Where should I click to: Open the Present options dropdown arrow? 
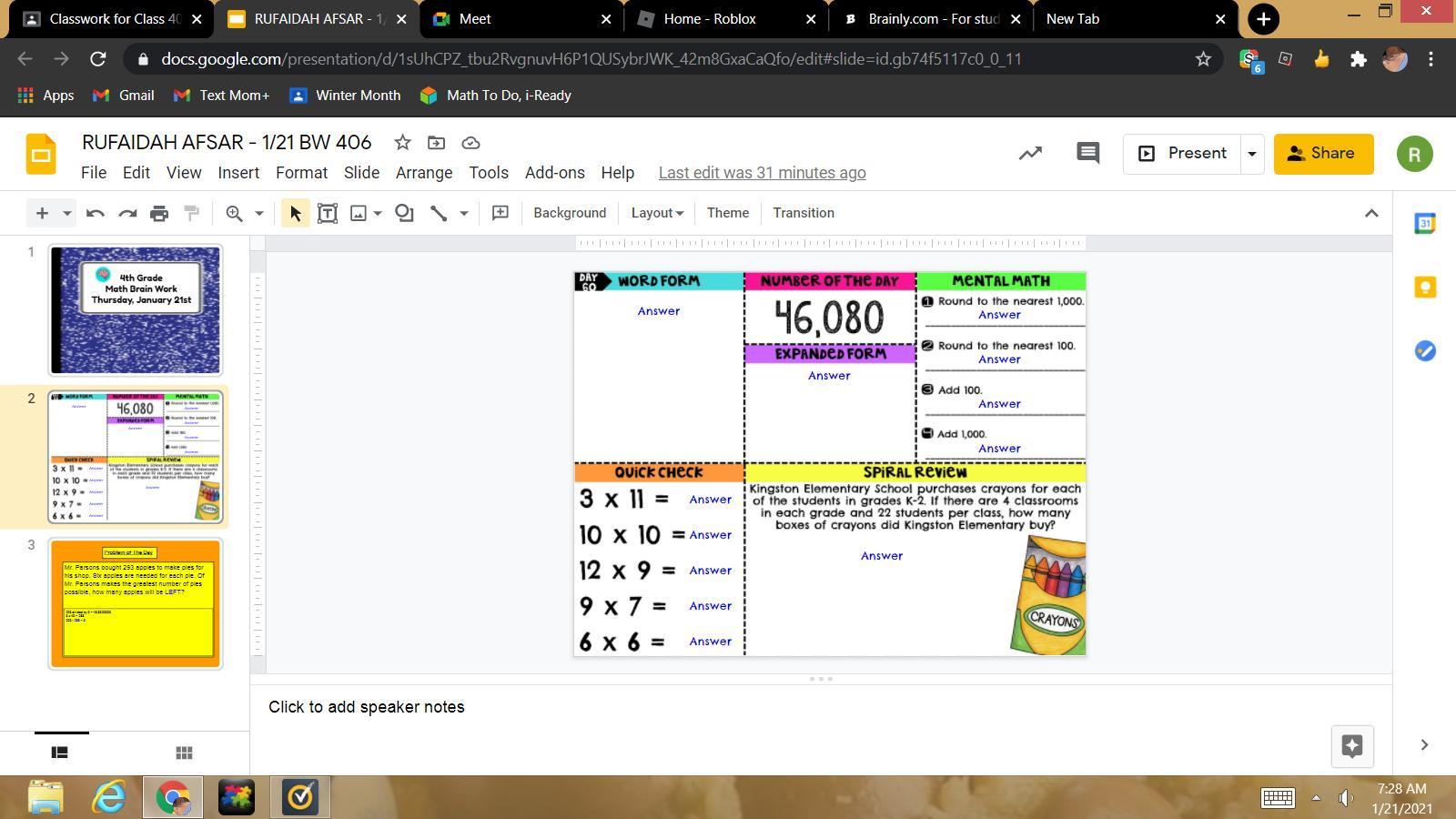coord(1251,154)
